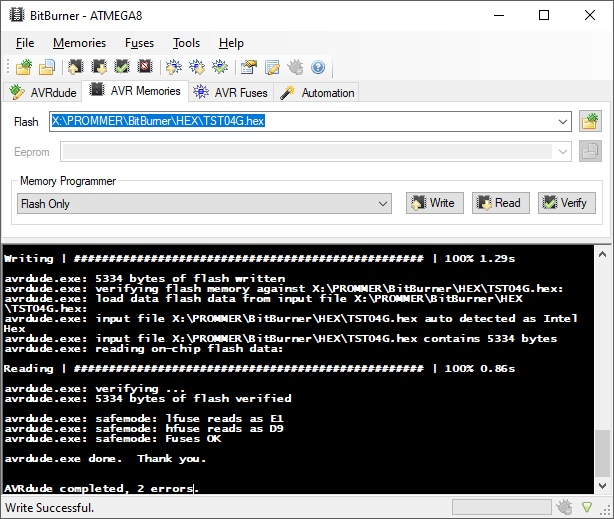Click the read fuses toolbar icon
This screenshot has width=614, height=519.
tap(197, 67)
